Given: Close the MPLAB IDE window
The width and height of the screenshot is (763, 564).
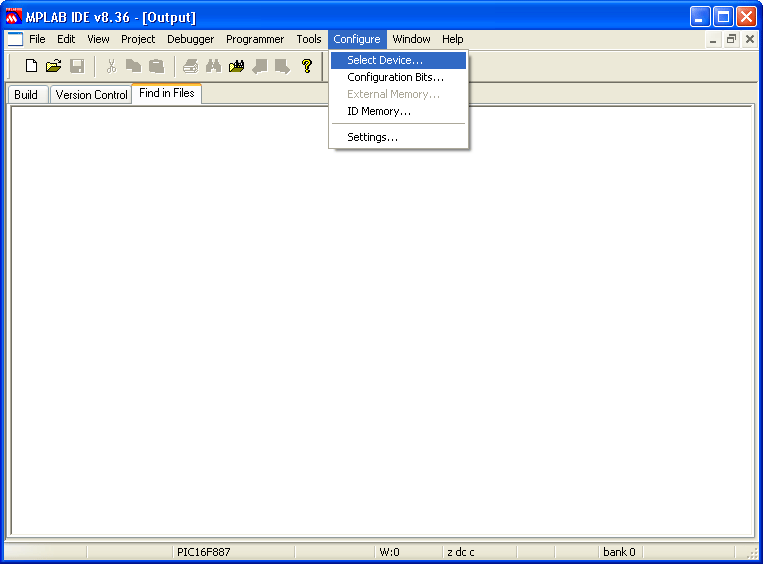Looking at the screenshot, I should coord(746,17).
